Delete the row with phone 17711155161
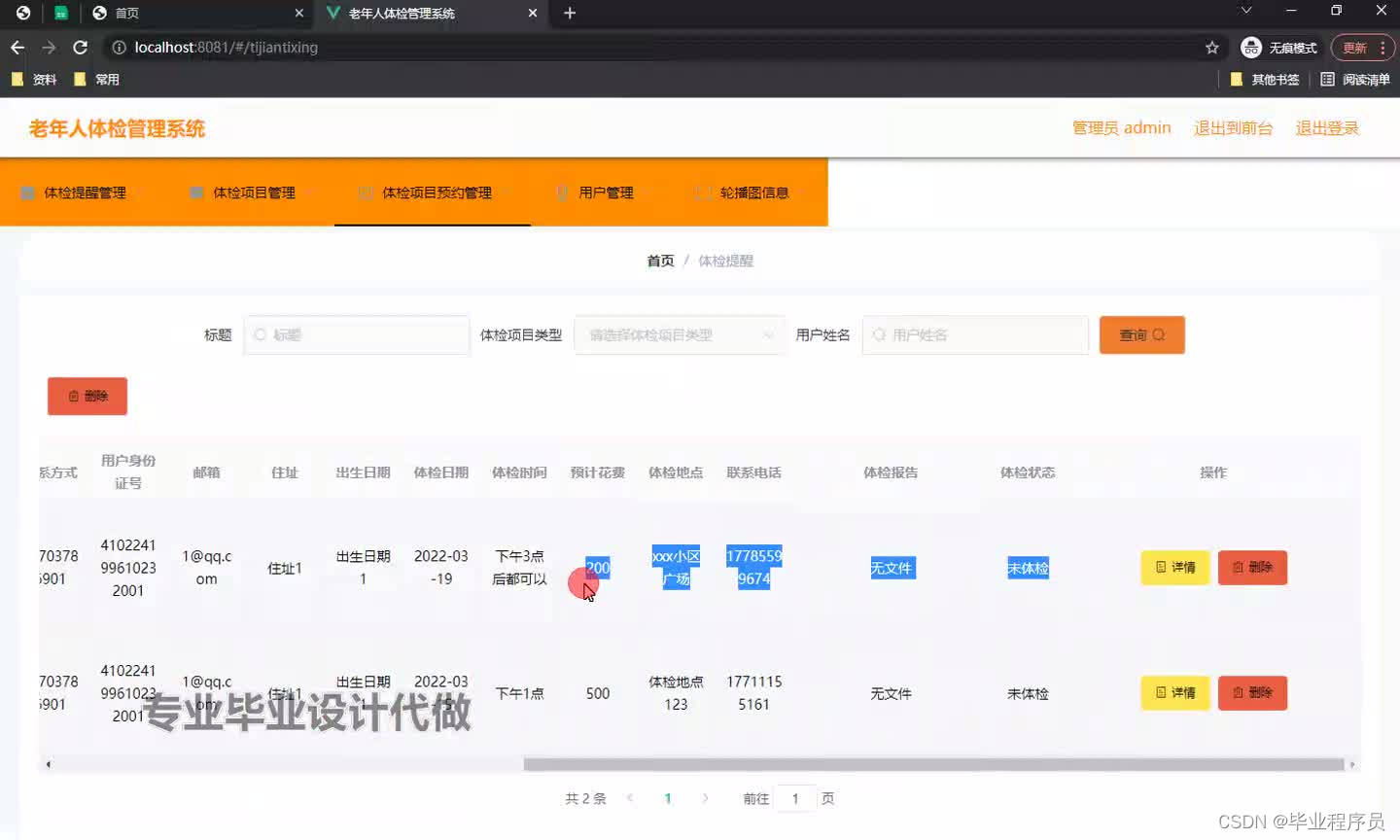The height and width of the screenshot is (840, 1400). [x=1252, y=692]
